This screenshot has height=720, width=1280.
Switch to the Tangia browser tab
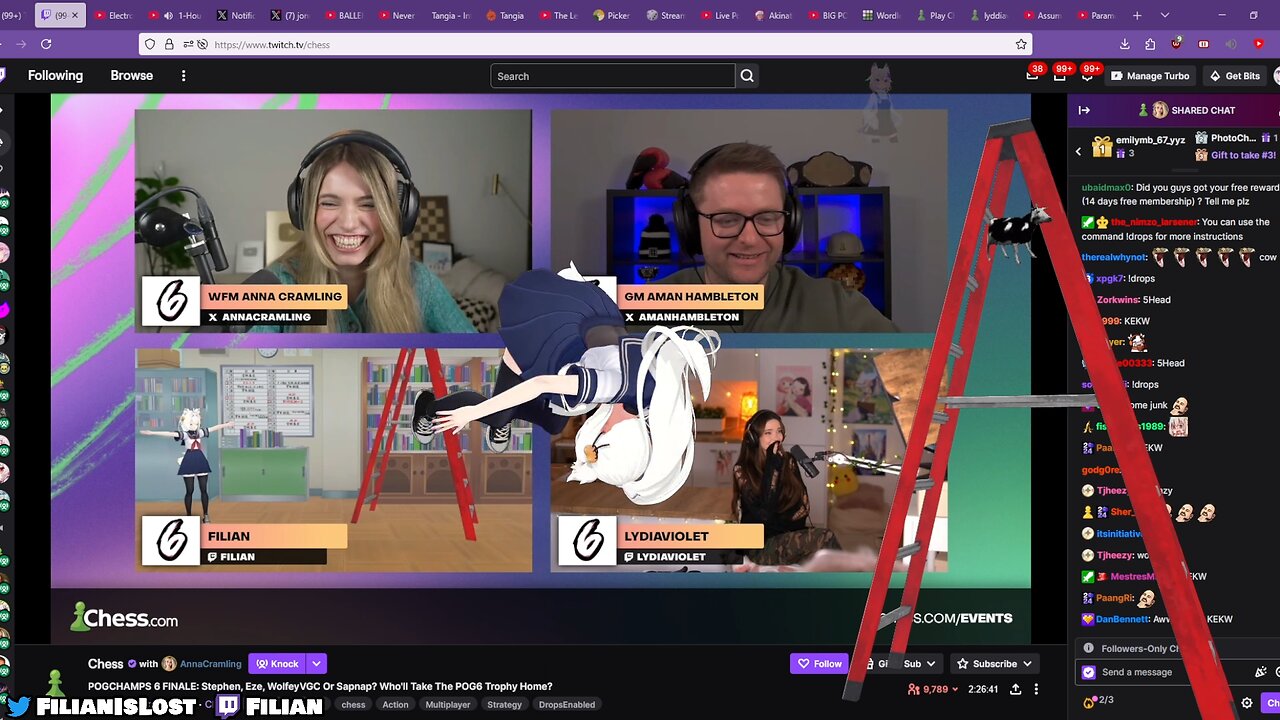click(x=504, y=15)
